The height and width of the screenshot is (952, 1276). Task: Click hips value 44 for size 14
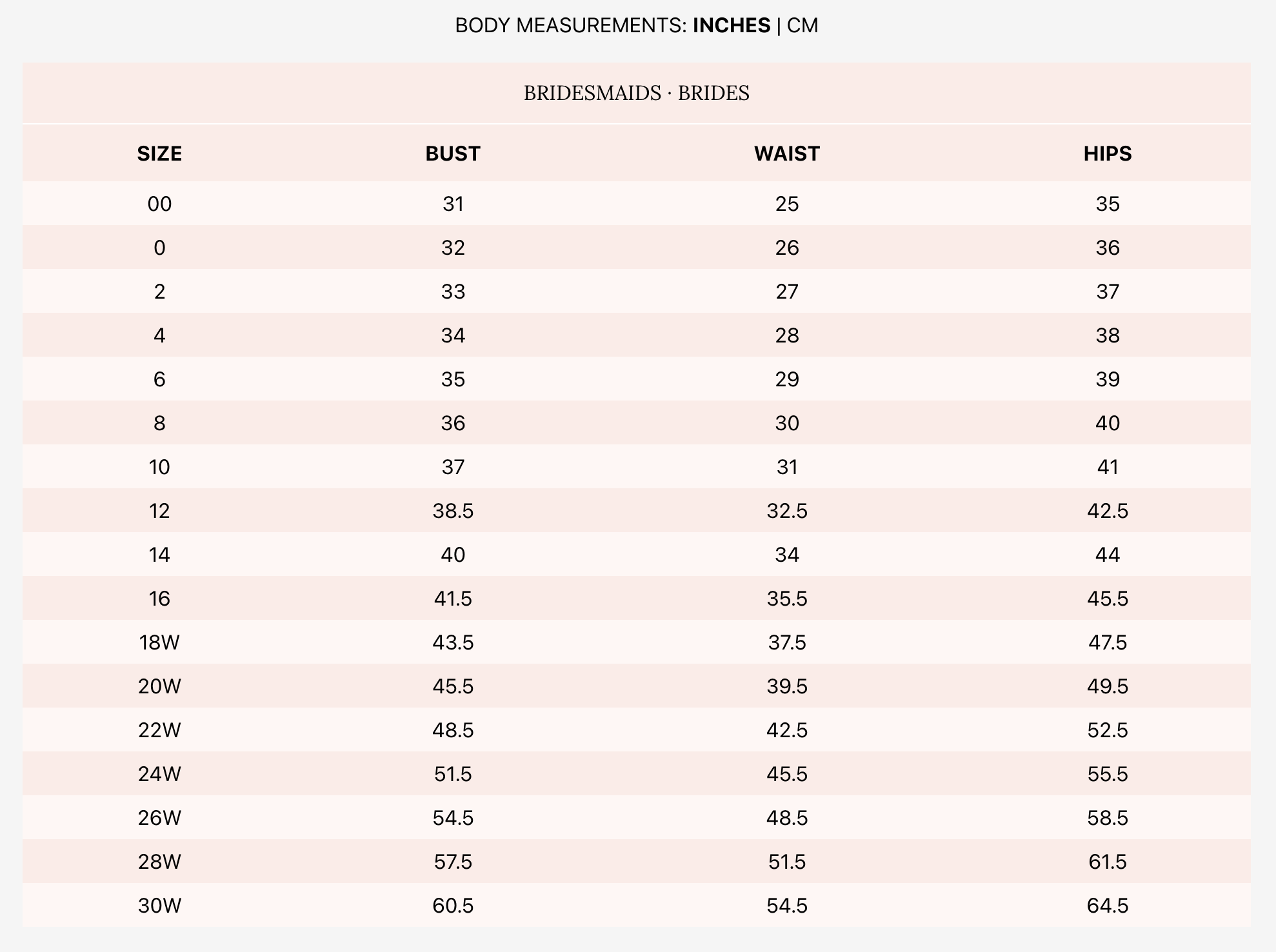(x=1107, y=555)
